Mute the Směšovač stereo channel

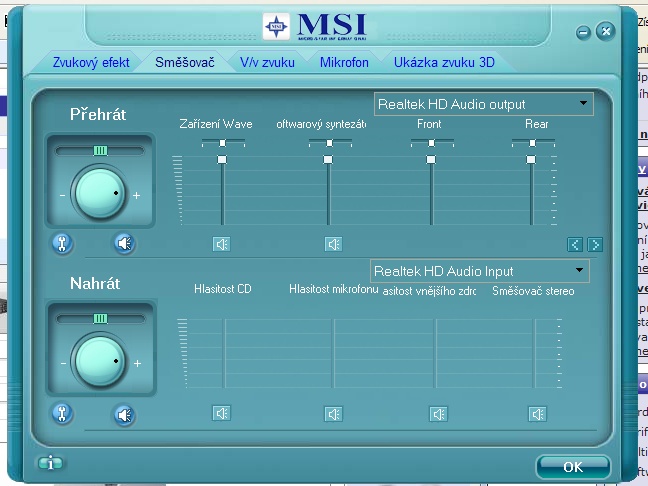point(538,414)
